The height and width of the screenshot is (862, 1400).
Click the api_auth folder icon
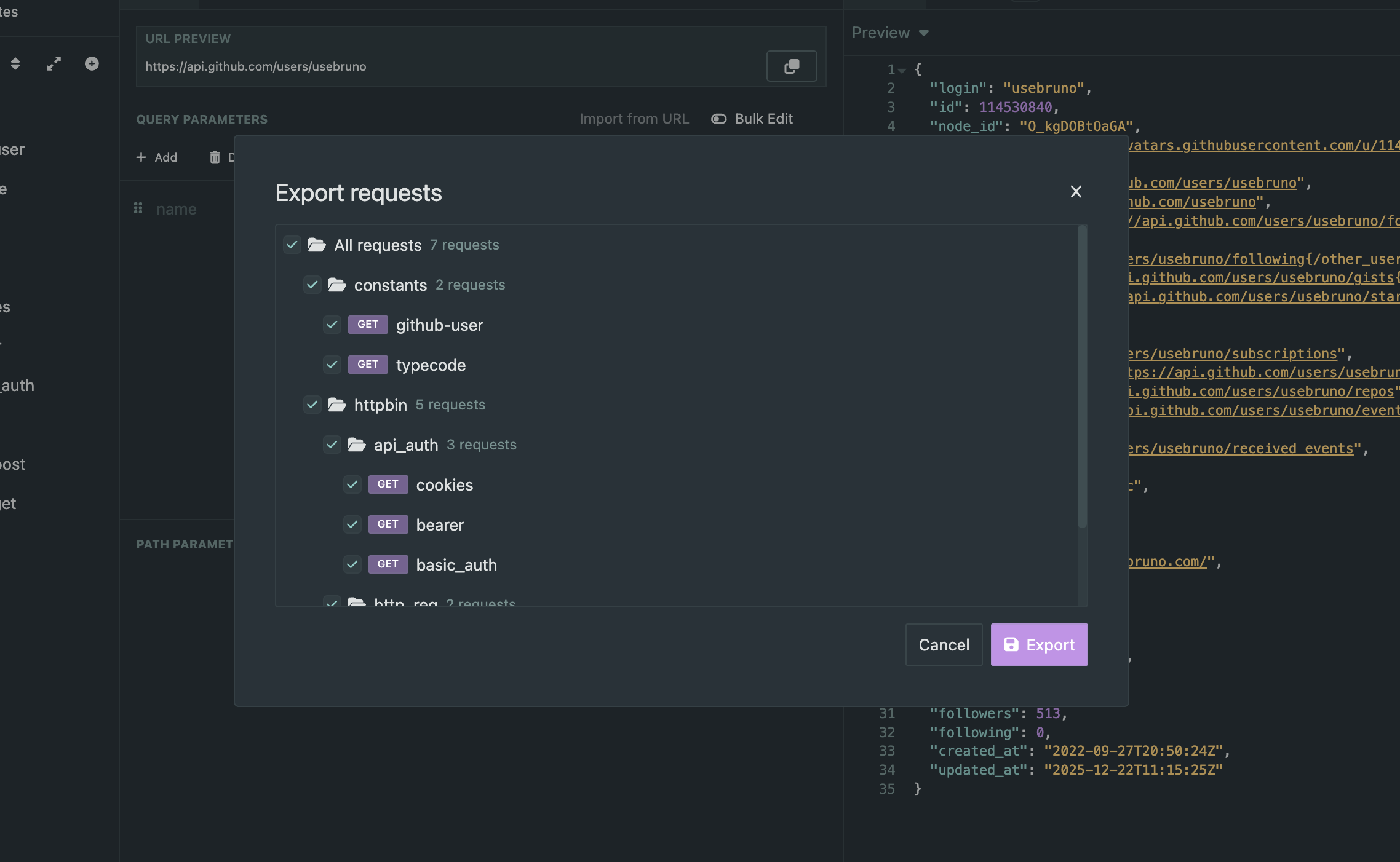[357, 445]
